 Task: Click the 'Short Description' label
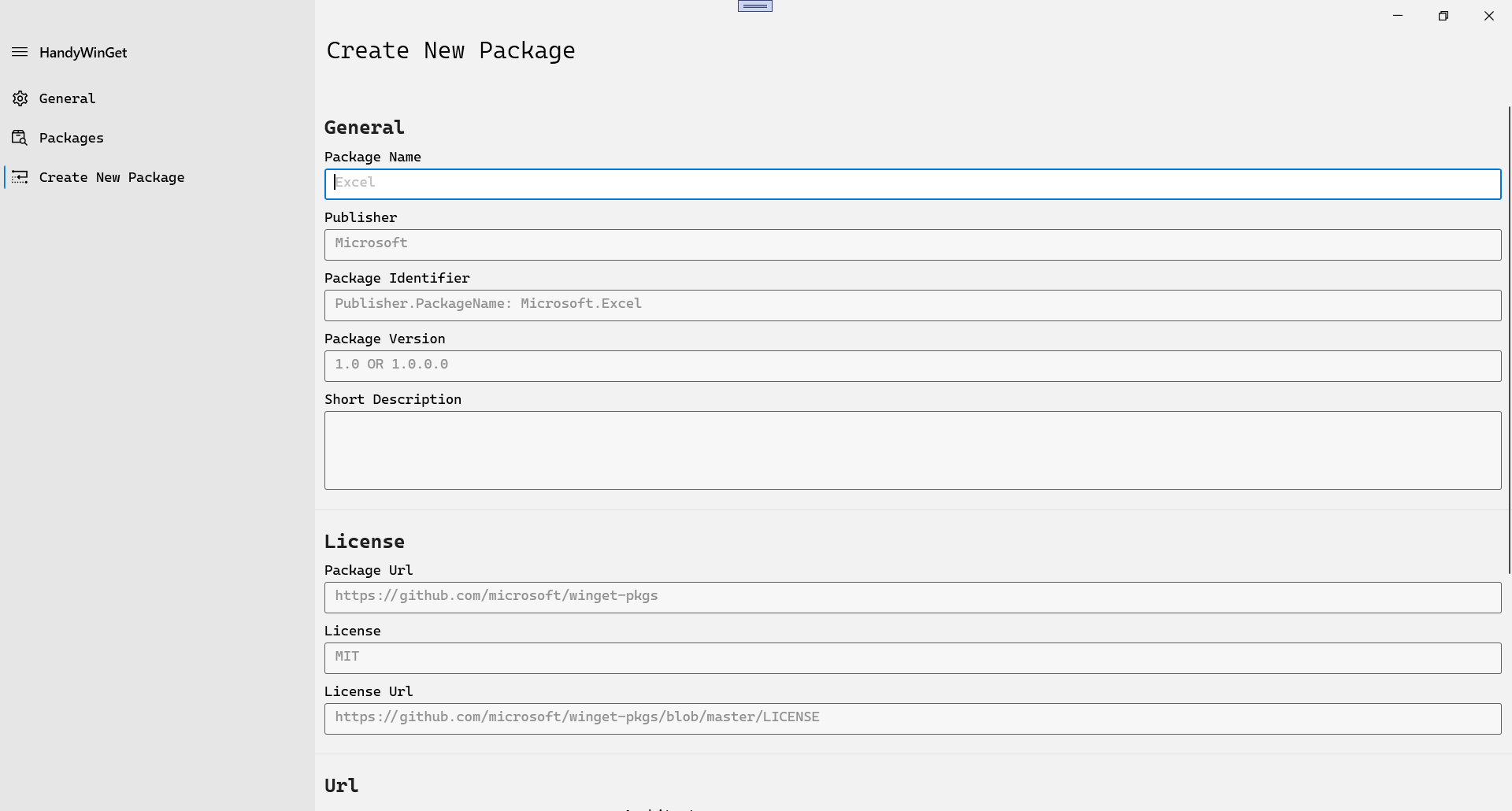point(393,399)
